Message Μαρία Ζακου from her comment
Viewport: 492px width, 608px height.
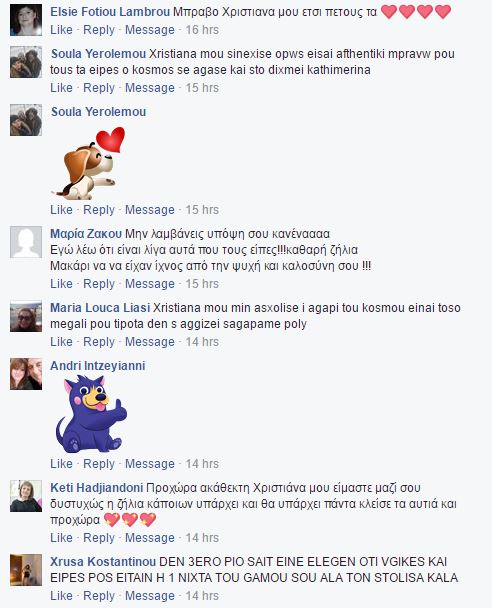[x=150, y=284]
